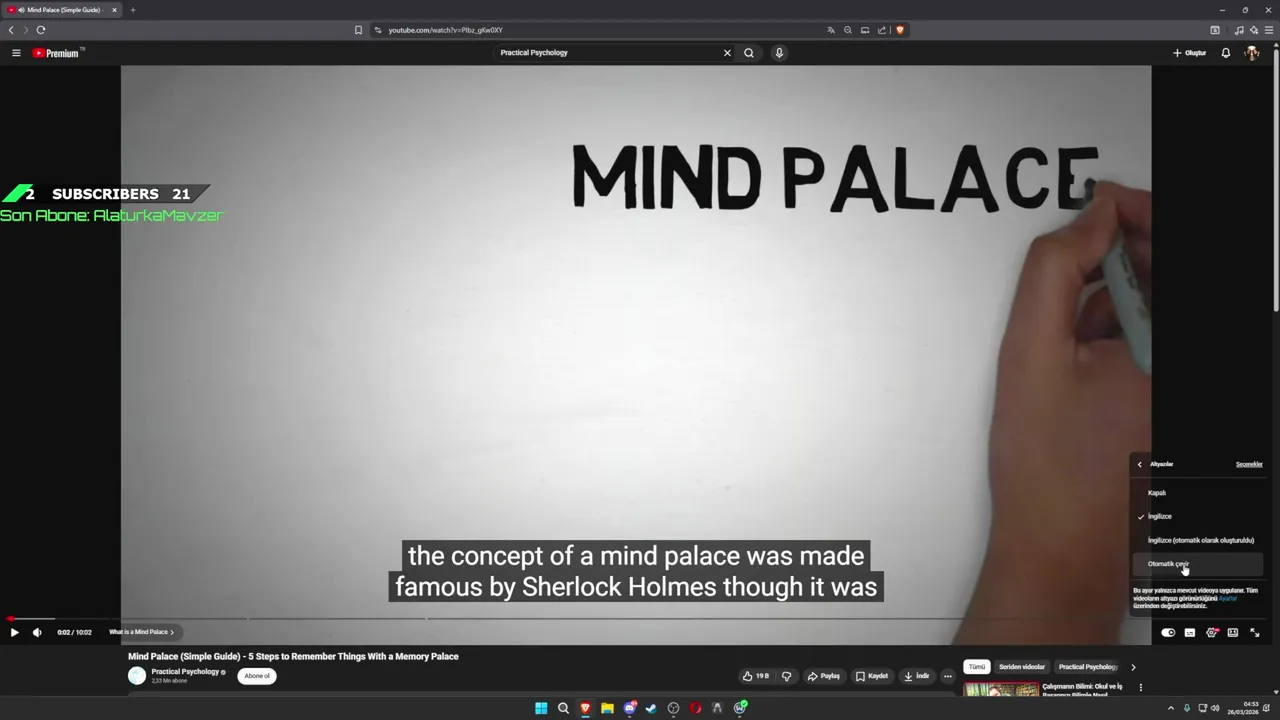Open a new browser tab
Viewport: 1280px width, 720px height.
pos(132,10)
